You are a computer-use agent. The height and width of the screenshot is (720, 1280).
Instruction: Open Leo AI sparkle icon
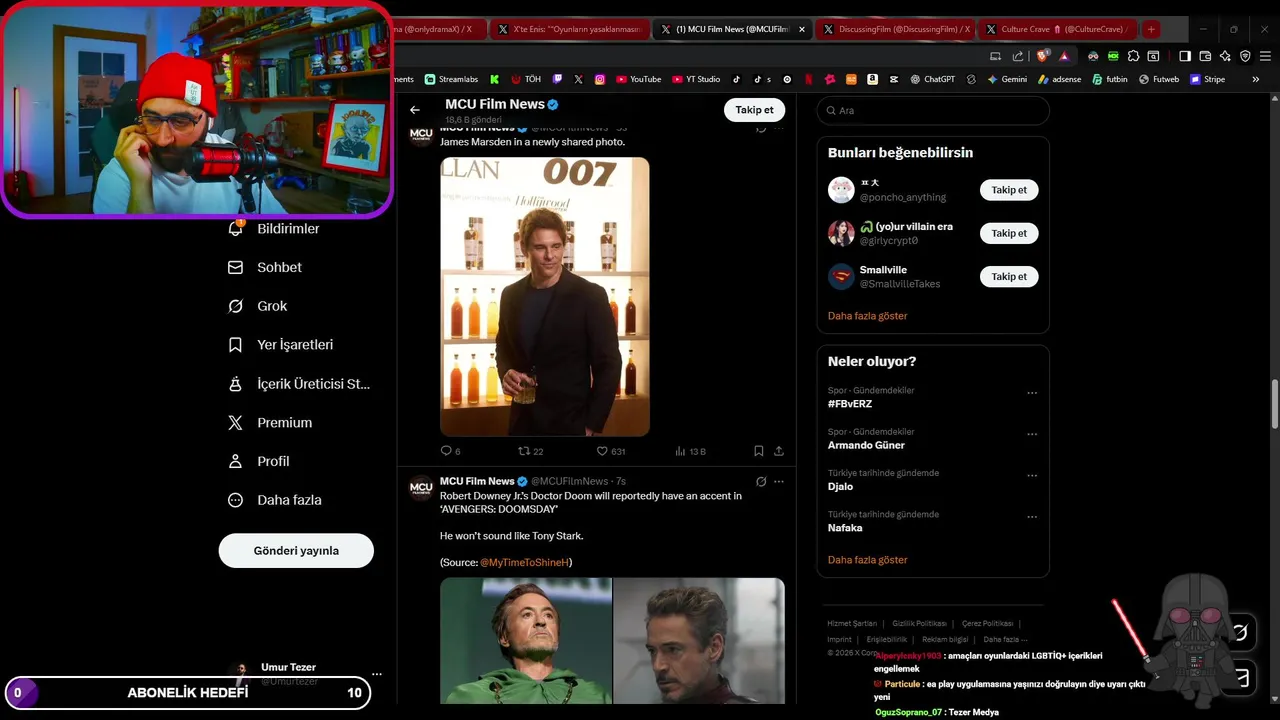point(1225,56)
